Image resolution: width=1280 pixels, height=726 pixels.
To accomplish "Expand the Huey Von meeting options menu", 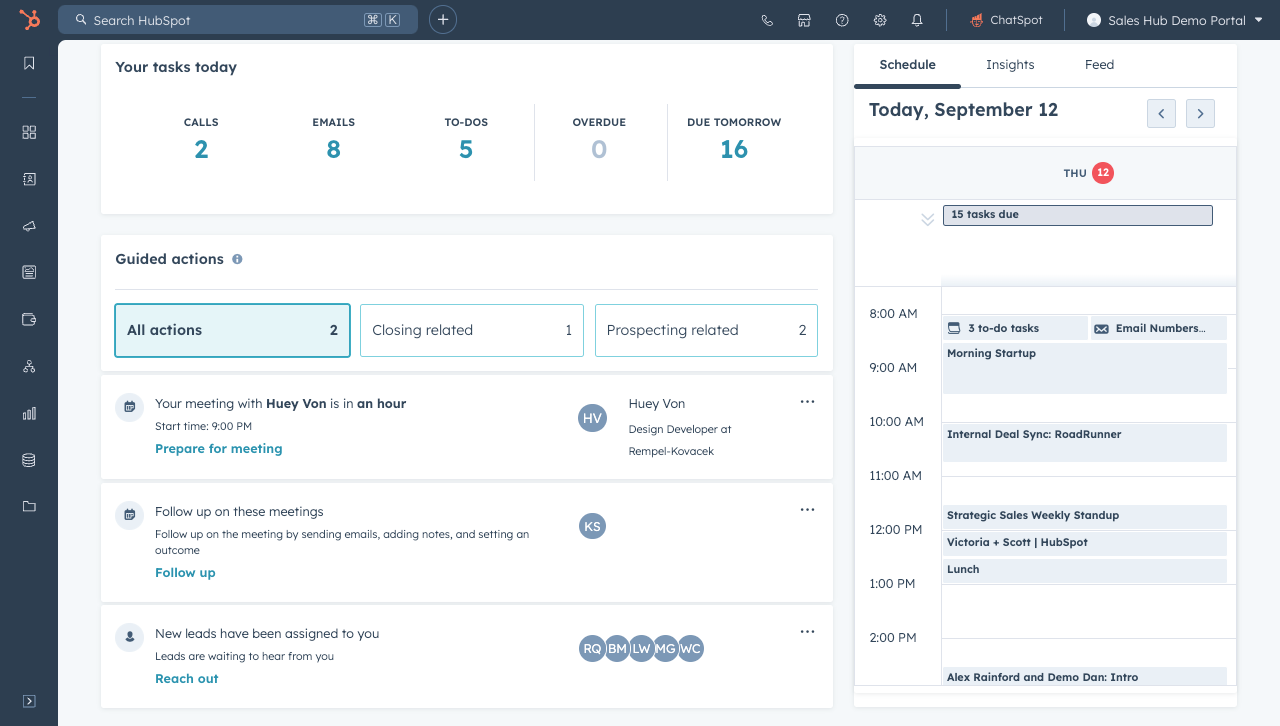I will click(x=807, y=401).
